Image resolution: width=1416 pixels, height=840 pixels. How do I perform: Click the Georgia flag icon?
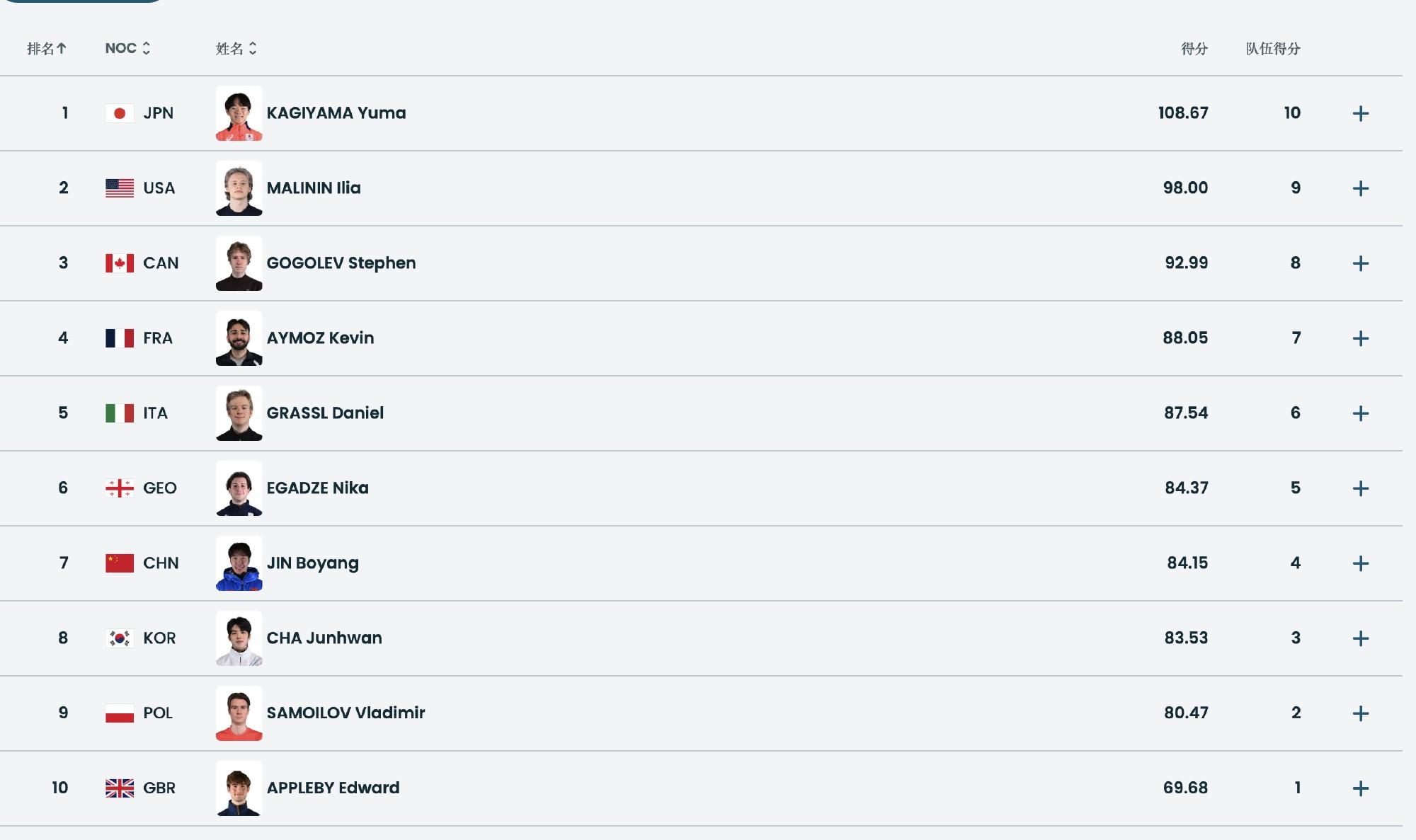coord(120,488)
